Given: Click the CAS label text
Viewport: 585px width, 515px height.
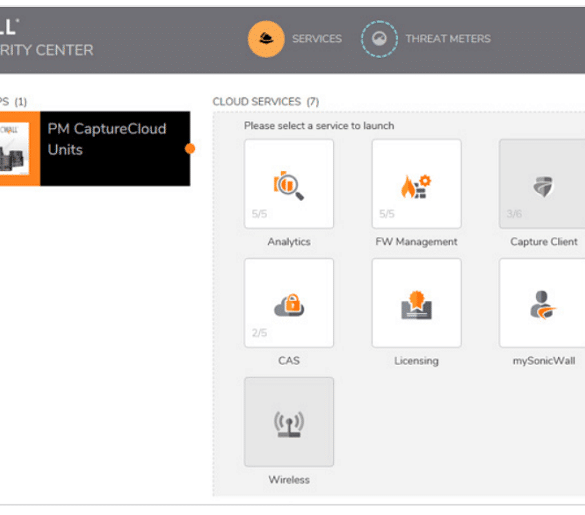Looking at the screenshot, I should (289, 361).
